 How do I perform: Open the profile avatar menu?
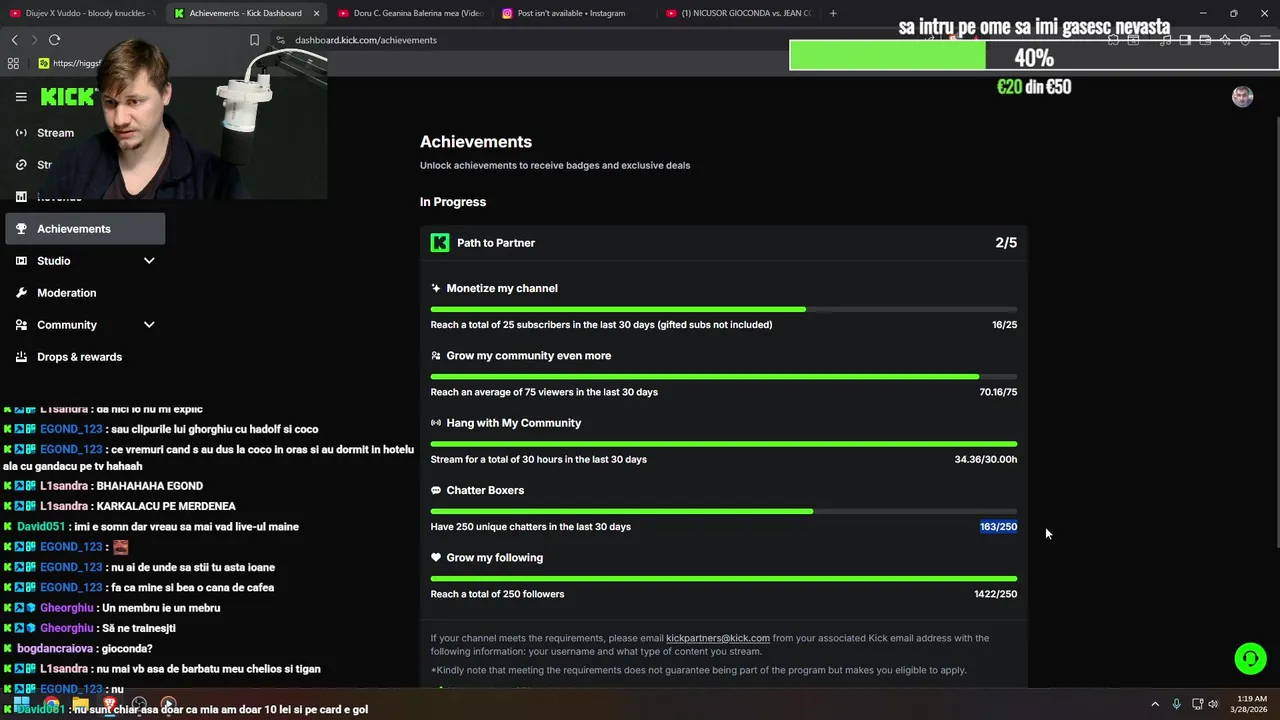tap(1242, 96)
